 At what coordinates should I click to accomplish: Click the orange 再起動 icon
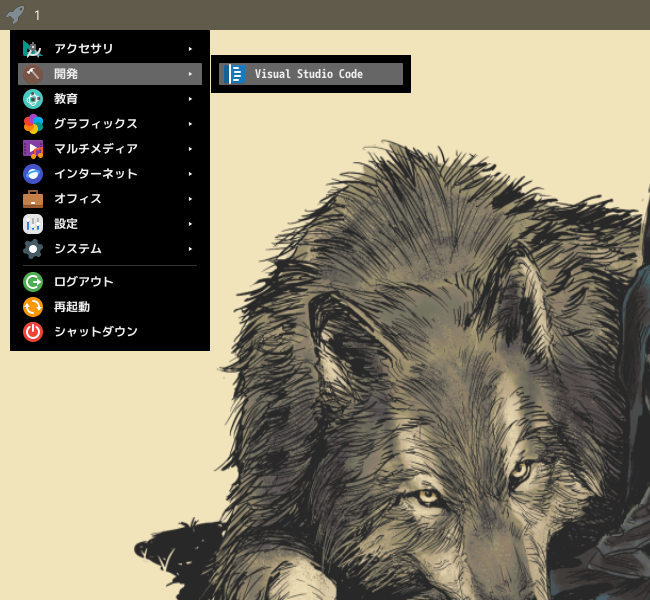point(33,307)
